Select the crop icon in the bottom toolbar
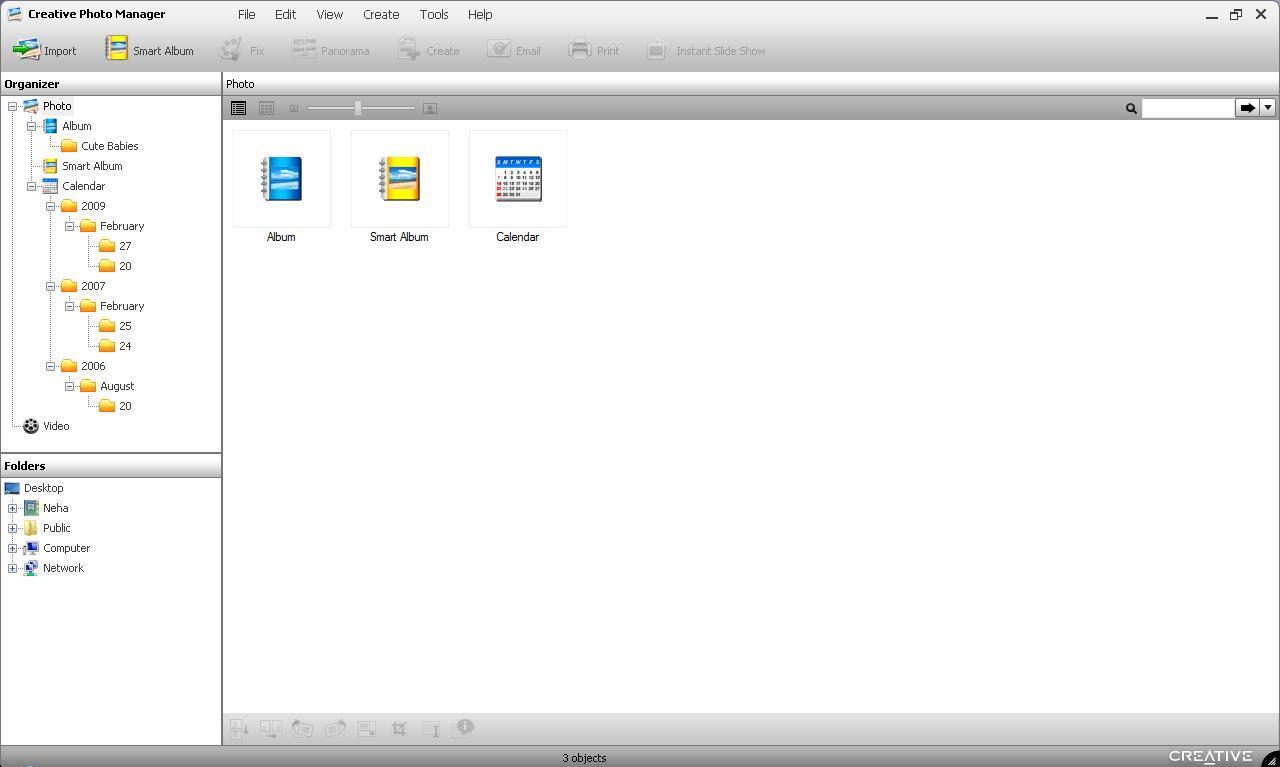 (x=399, y=728)
